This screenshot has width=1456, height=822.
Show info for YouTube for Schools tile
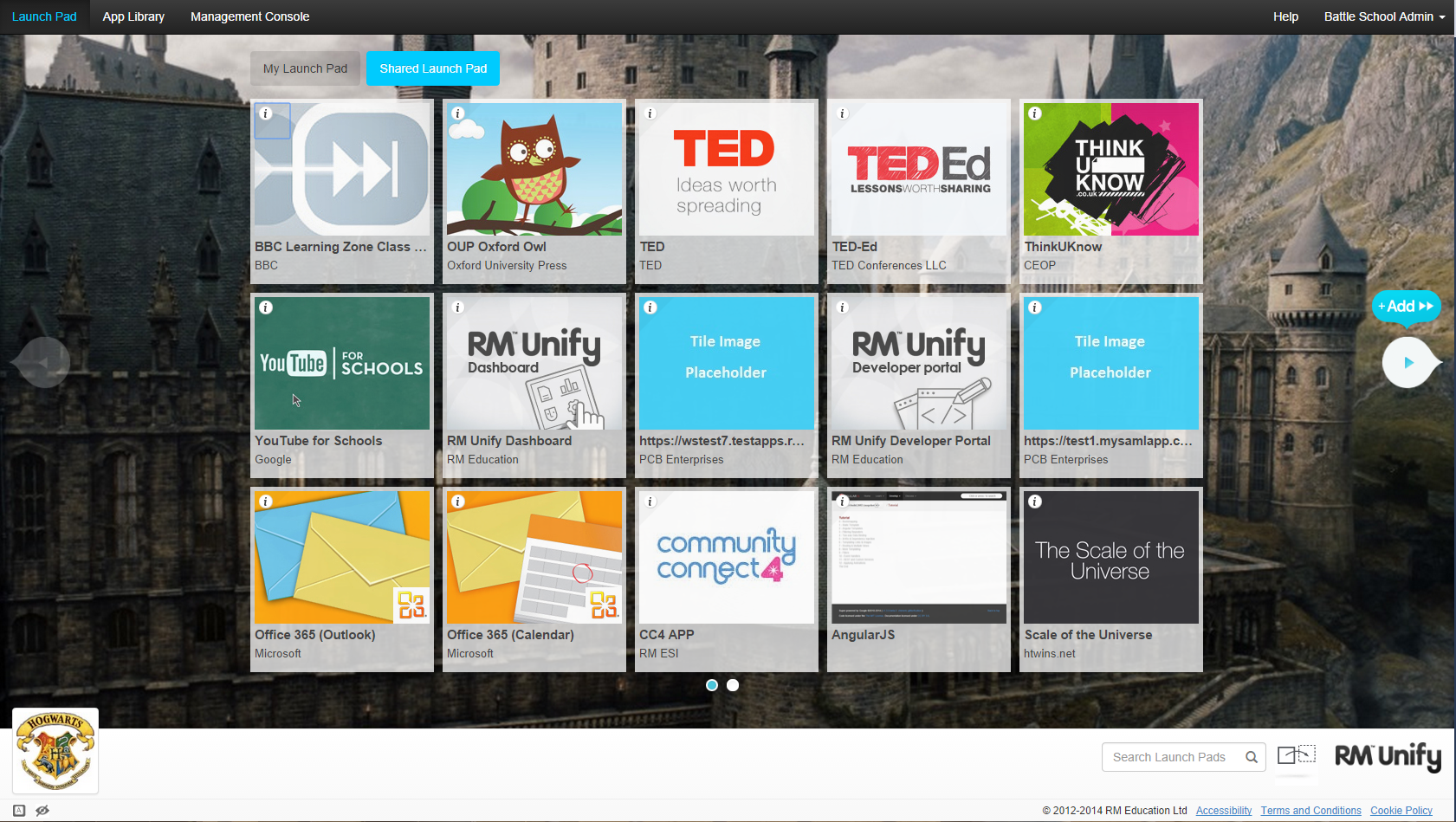(266, 307)
